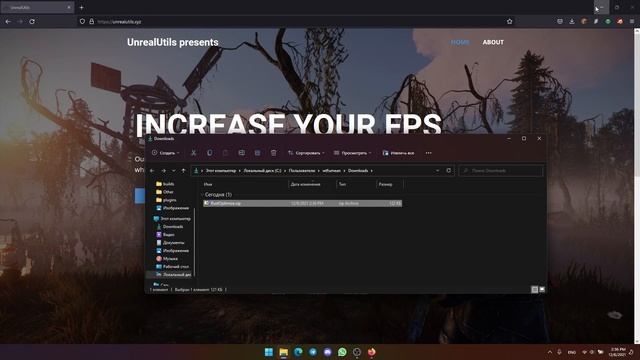Open Explorer recent locations chevron
This screenshot has width=640, height=360.
173,171
